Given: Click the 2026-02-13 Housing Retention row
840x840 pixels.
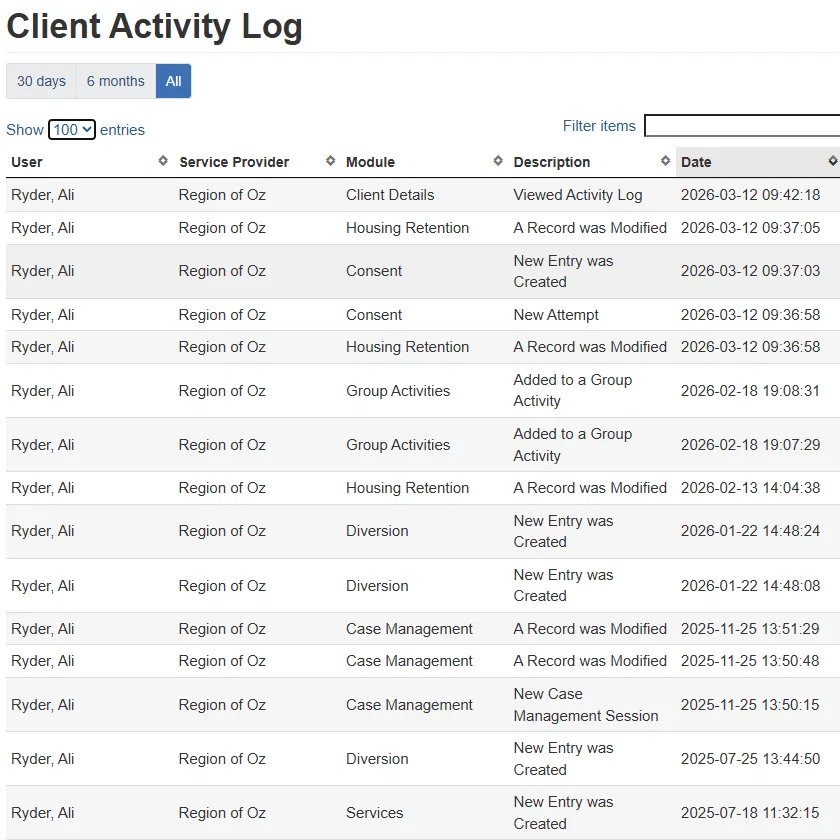Looking at the screenshot, I should 407,488.
